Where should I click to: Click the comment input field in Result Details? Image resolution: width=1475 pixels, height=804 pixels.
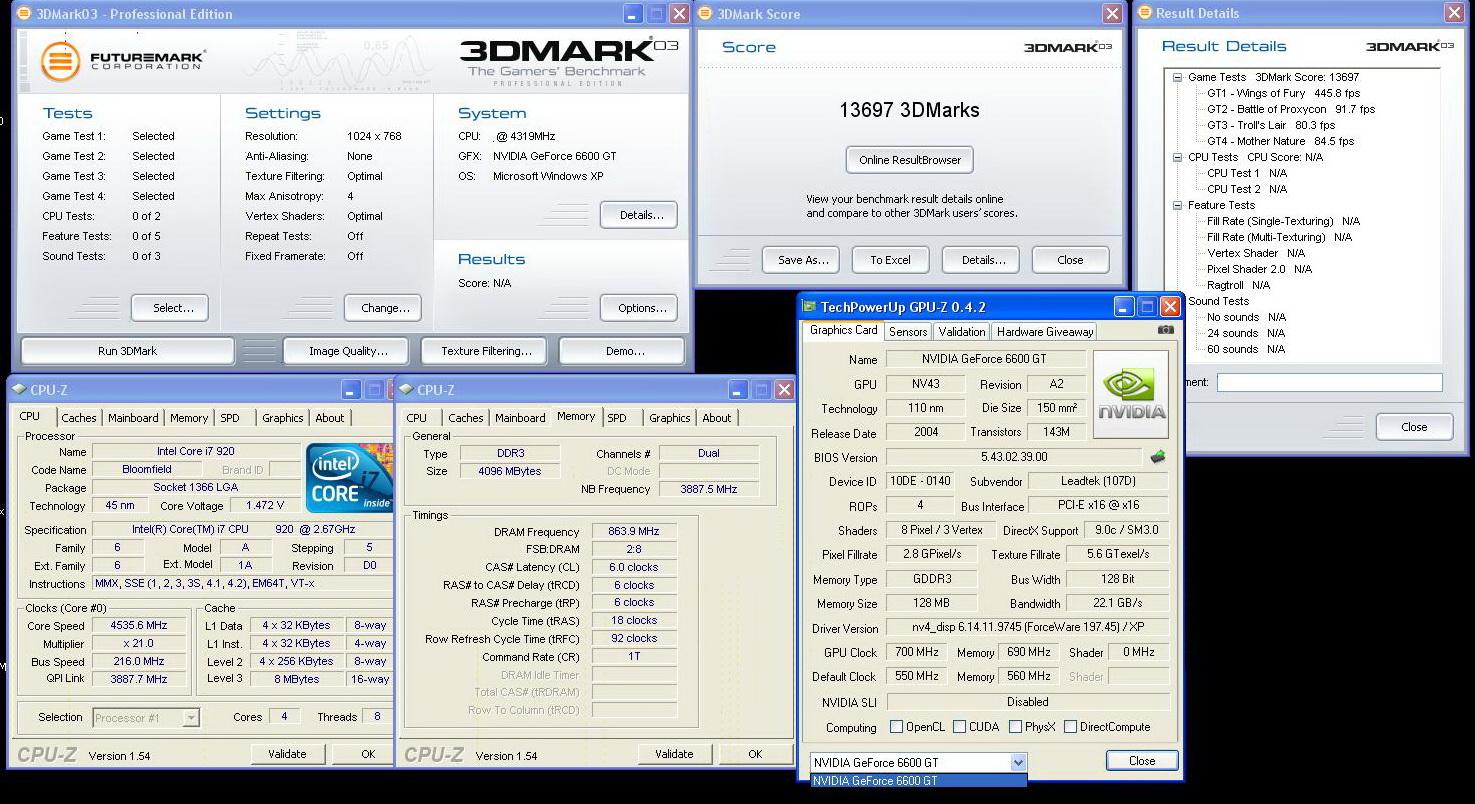tap(1329, 382)
